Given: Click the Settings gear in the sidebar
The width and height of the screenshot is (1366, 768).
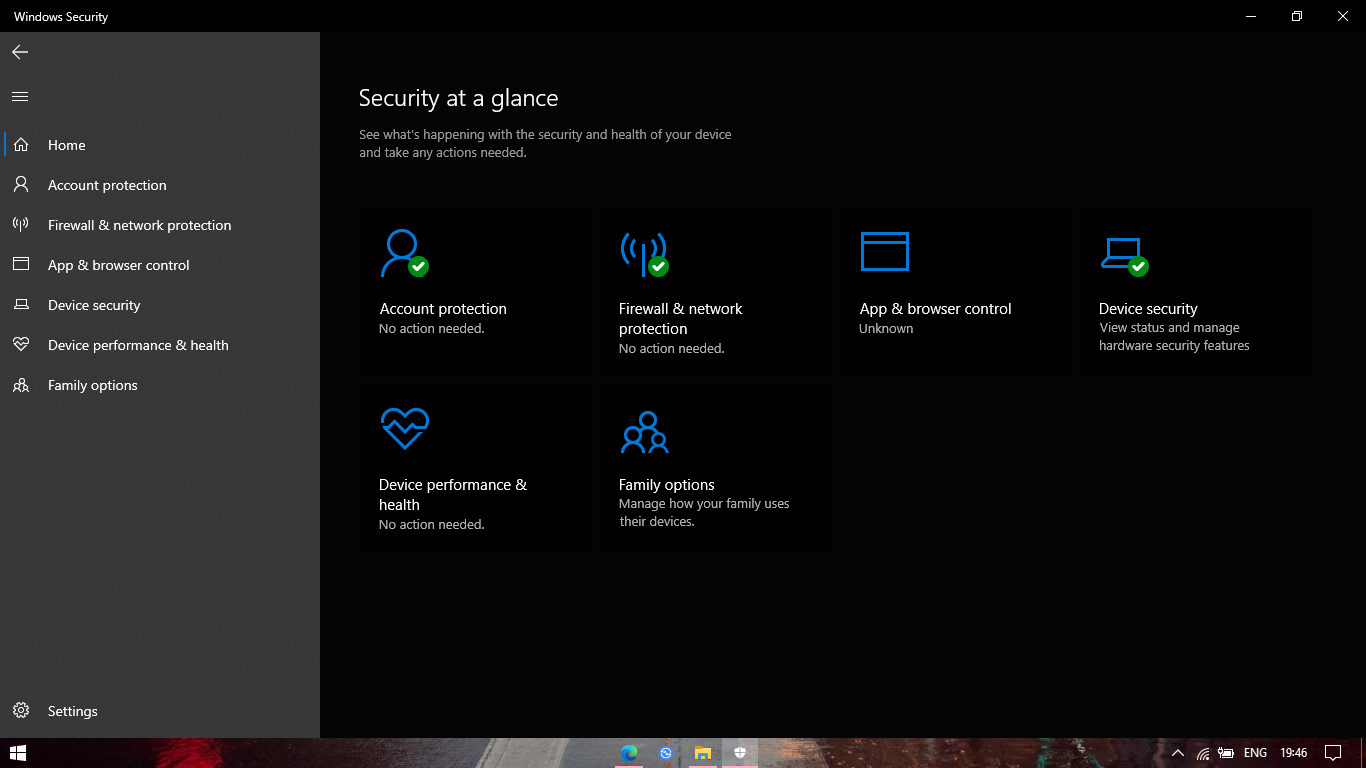Looking at the screenshot, I should point(22,711).
